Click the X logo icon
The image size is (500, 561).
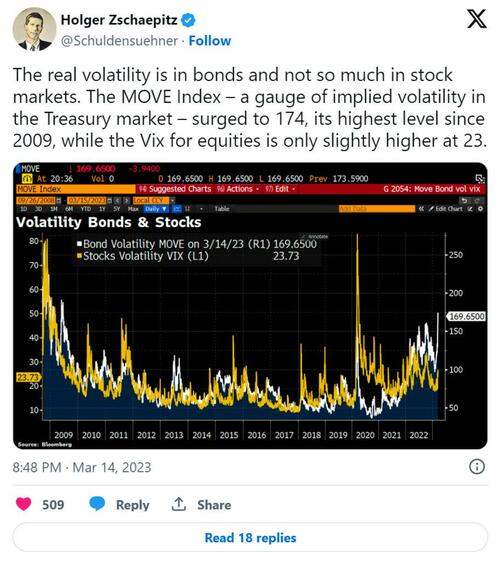pos(476,19)
